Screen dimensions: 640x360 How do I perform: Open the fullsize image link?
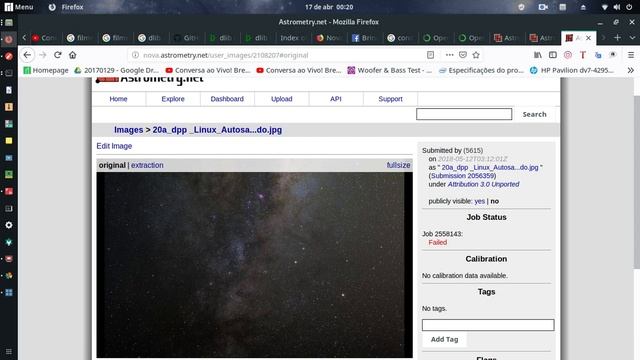coord(398,165)
